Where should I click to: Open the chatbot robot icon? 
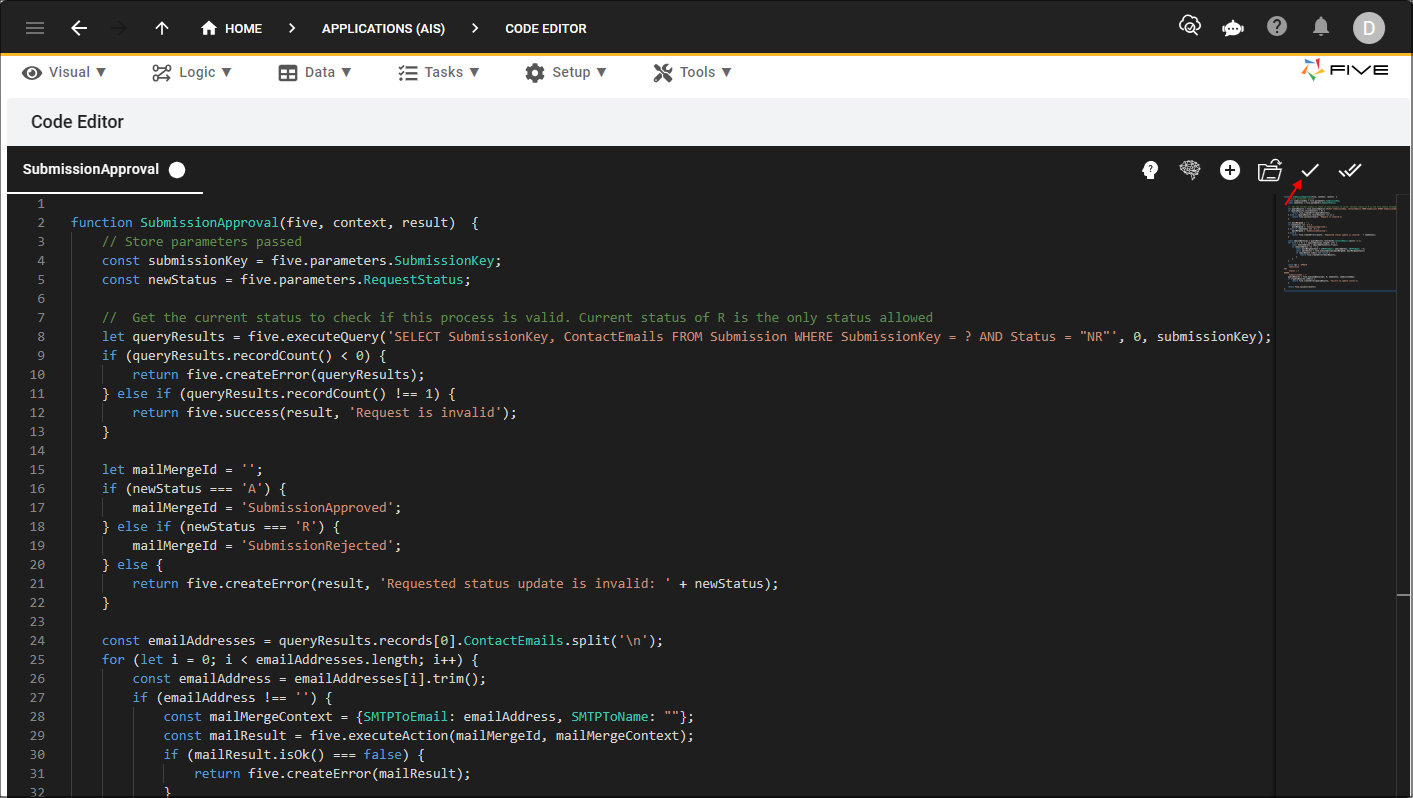[x=1232, y=28]
